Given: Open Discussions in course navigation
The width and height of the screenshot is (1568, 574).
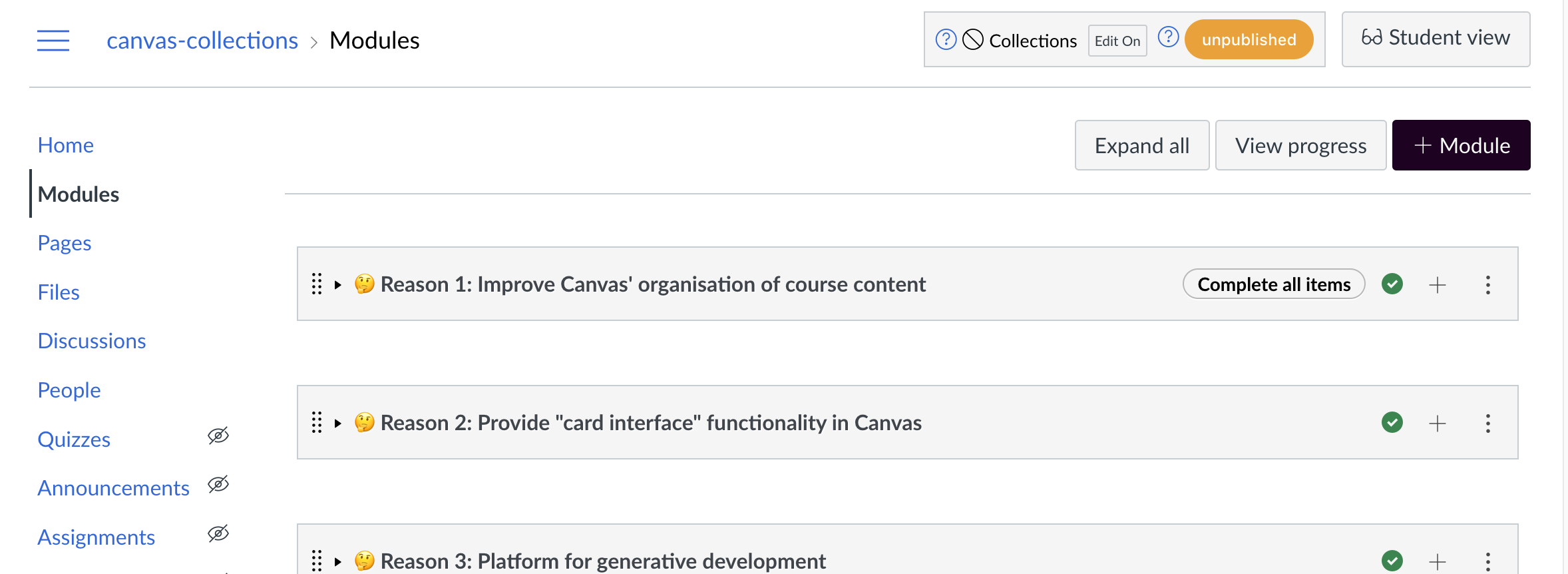Looking at the screenshot, I should [92, 341].
